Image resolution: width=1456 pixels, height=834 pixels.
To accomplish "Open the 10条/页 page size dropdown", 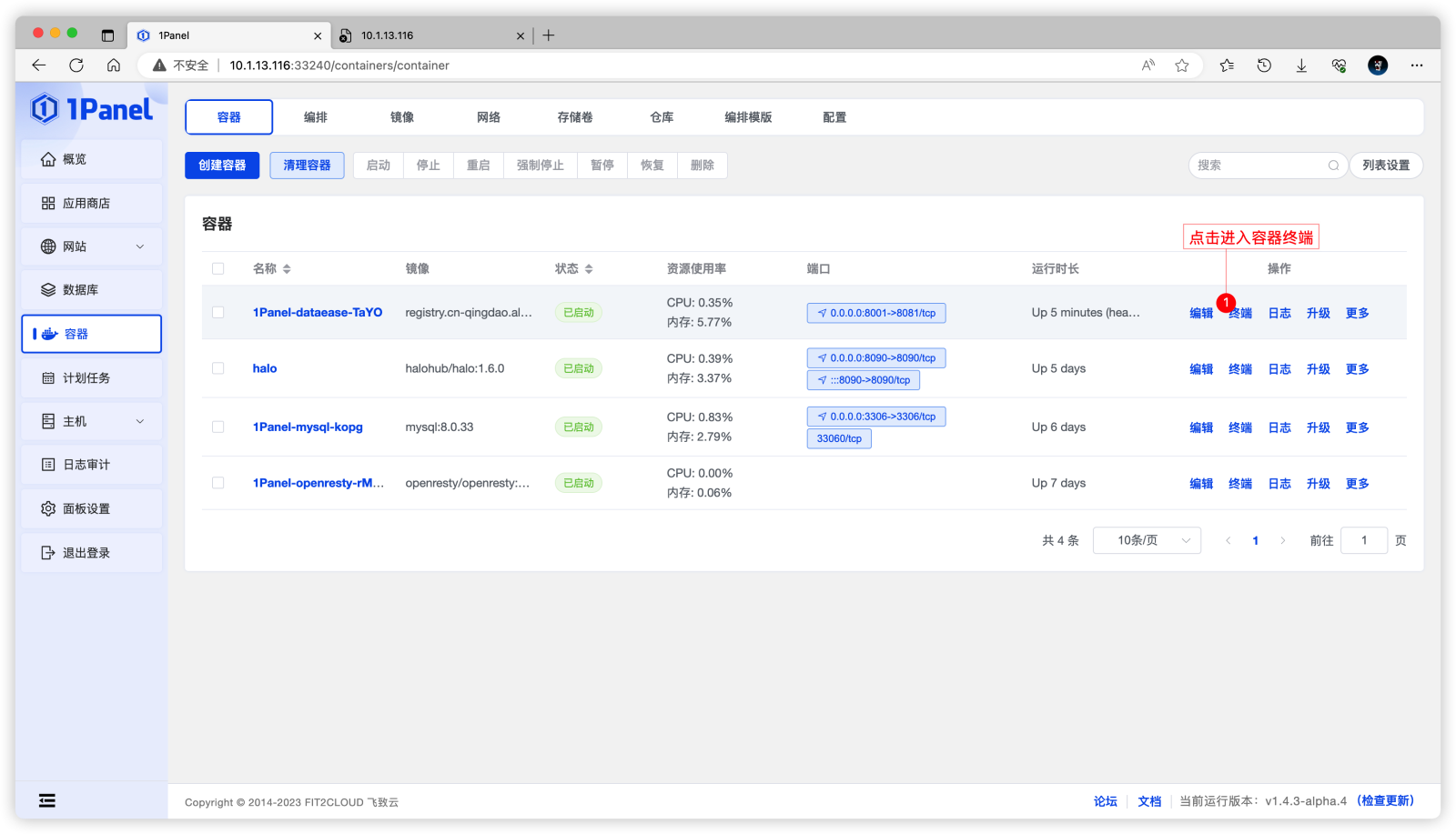I will [x=1147, y=541].
